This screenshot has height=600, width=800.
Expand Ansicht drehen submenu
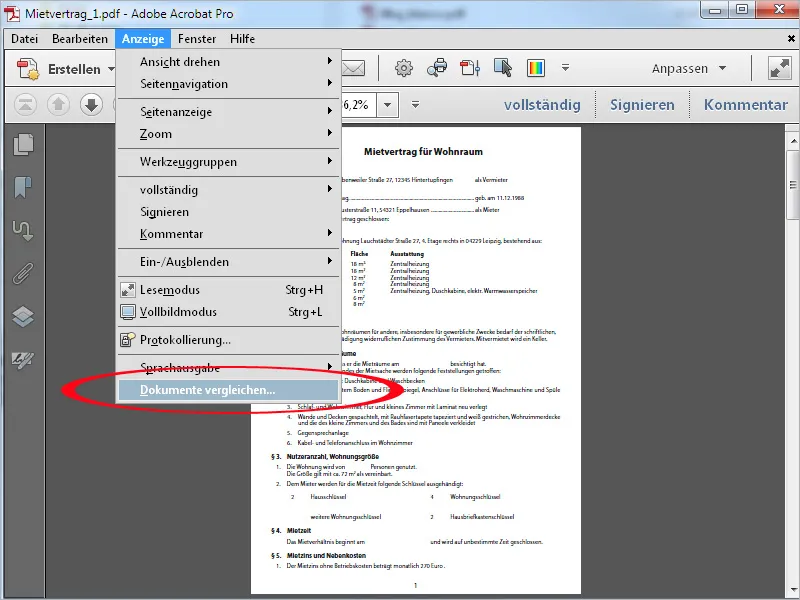(229, 62)
